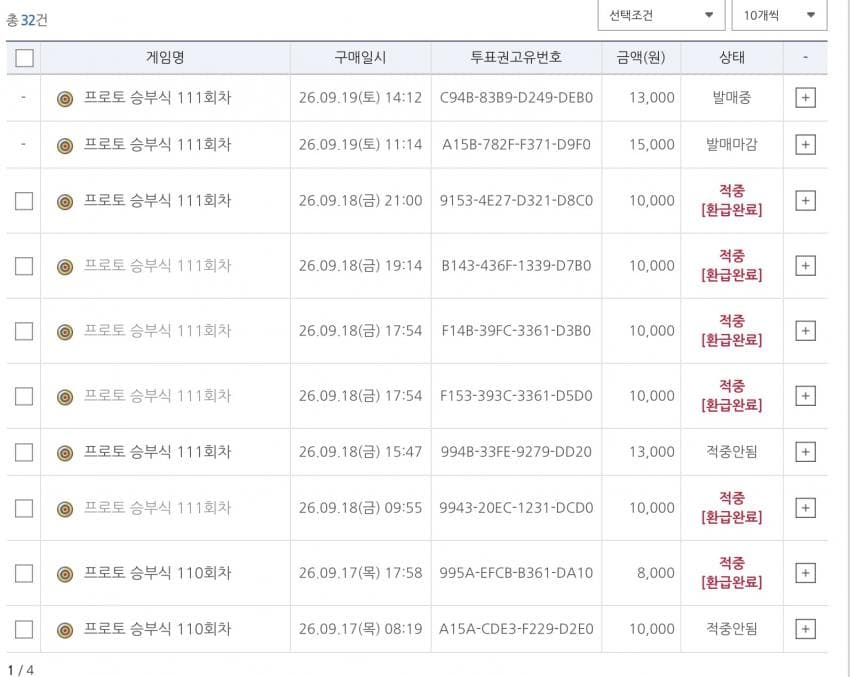Image resolution: width=850 pixels, height=677 pixels.
Task: Expand details for ticket C94B-83B9-D249-DEB0
Action: tap(805, 98)
